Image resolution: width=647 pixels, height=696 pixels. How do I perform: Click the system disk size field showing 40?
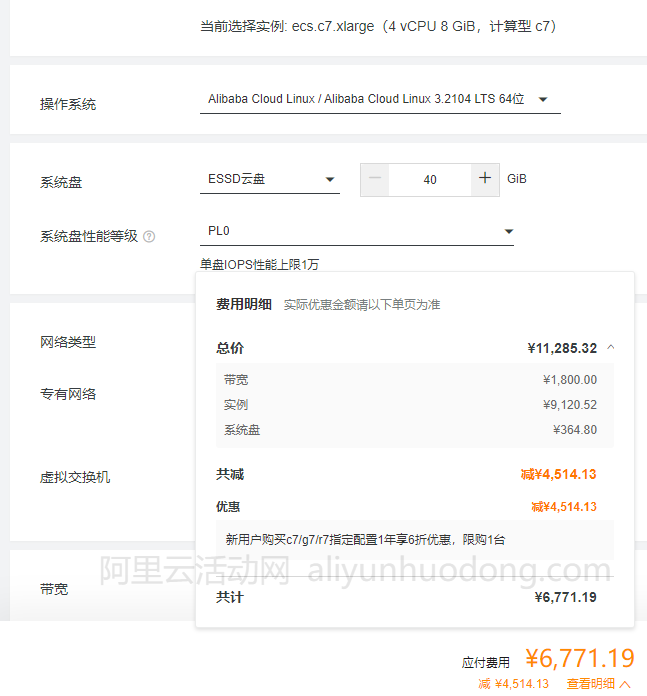point(430,180)
